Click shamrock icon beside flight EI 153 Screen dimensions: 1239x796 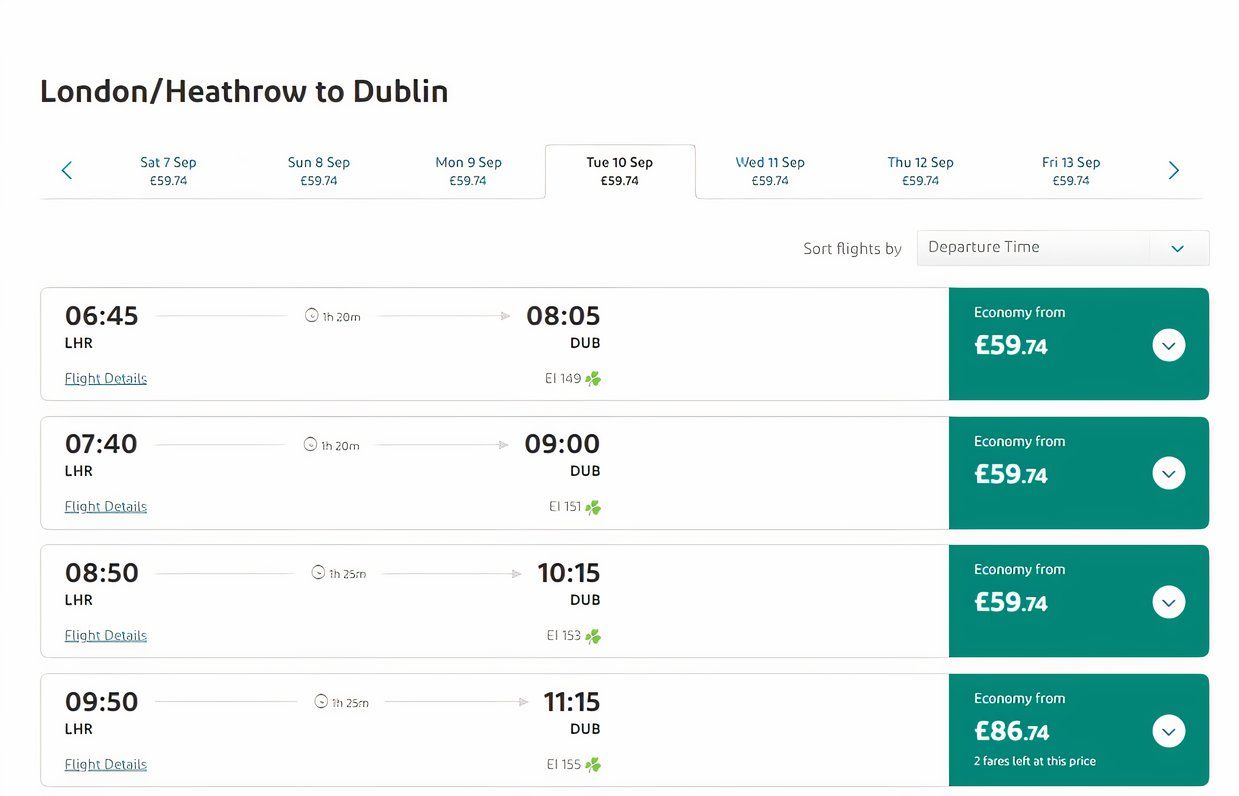[593, 636]
